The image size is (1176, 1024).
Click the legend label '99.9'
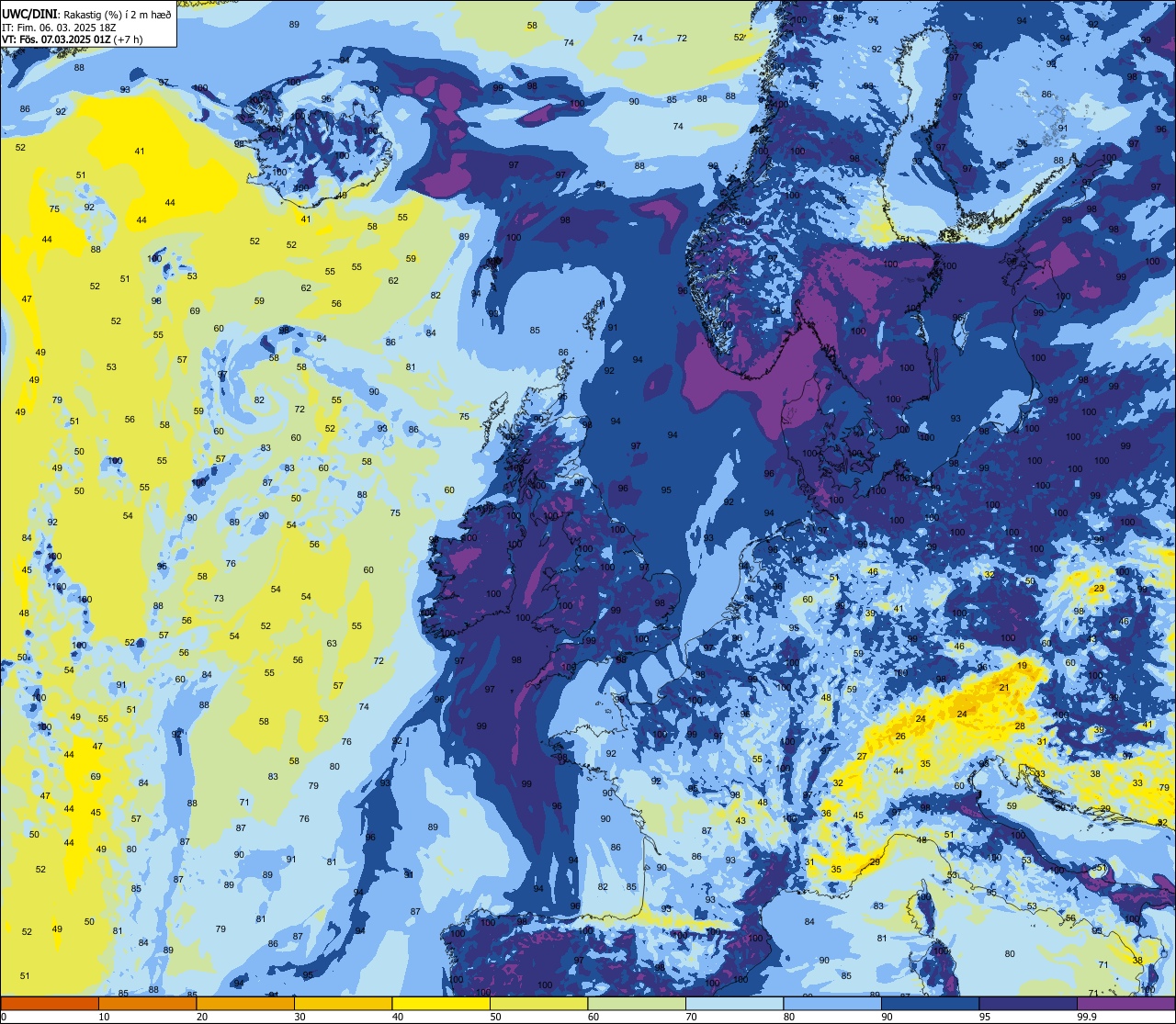click(x=1087, y=1017)
